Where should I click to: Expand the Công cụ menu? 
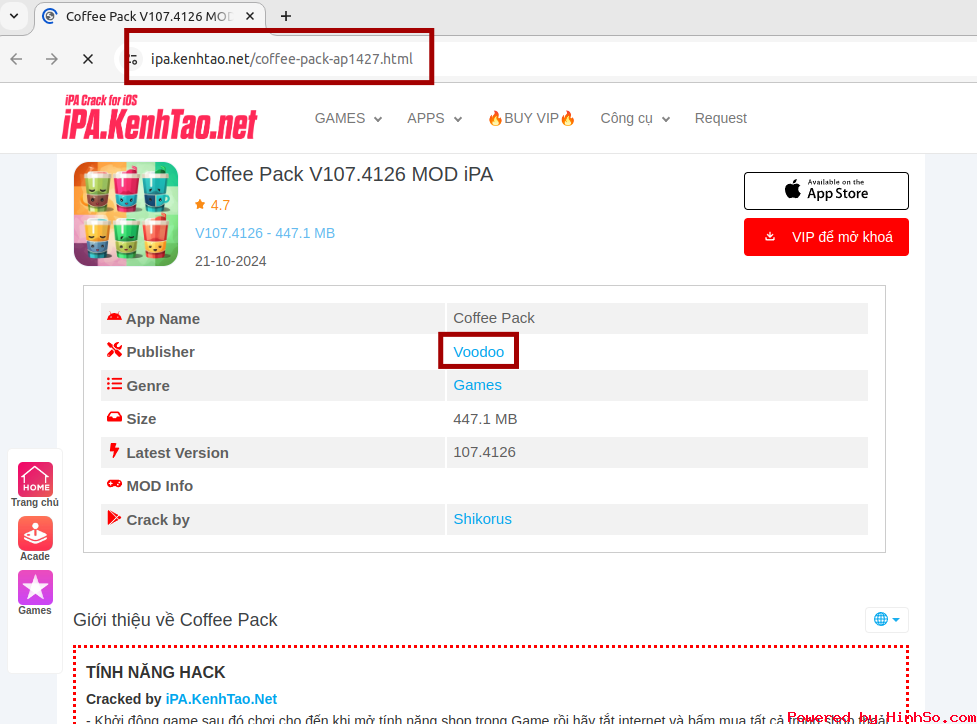pos(635,118)
